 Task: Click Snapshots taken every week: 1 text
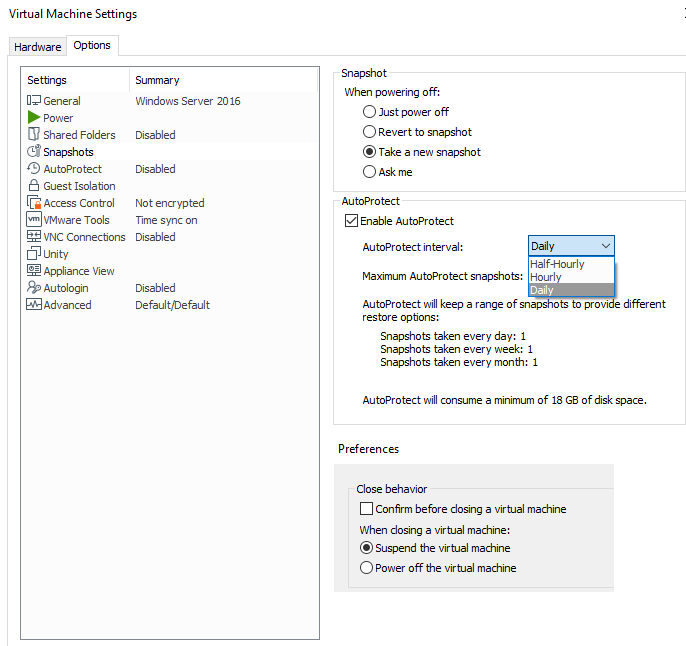click(456, 349)
